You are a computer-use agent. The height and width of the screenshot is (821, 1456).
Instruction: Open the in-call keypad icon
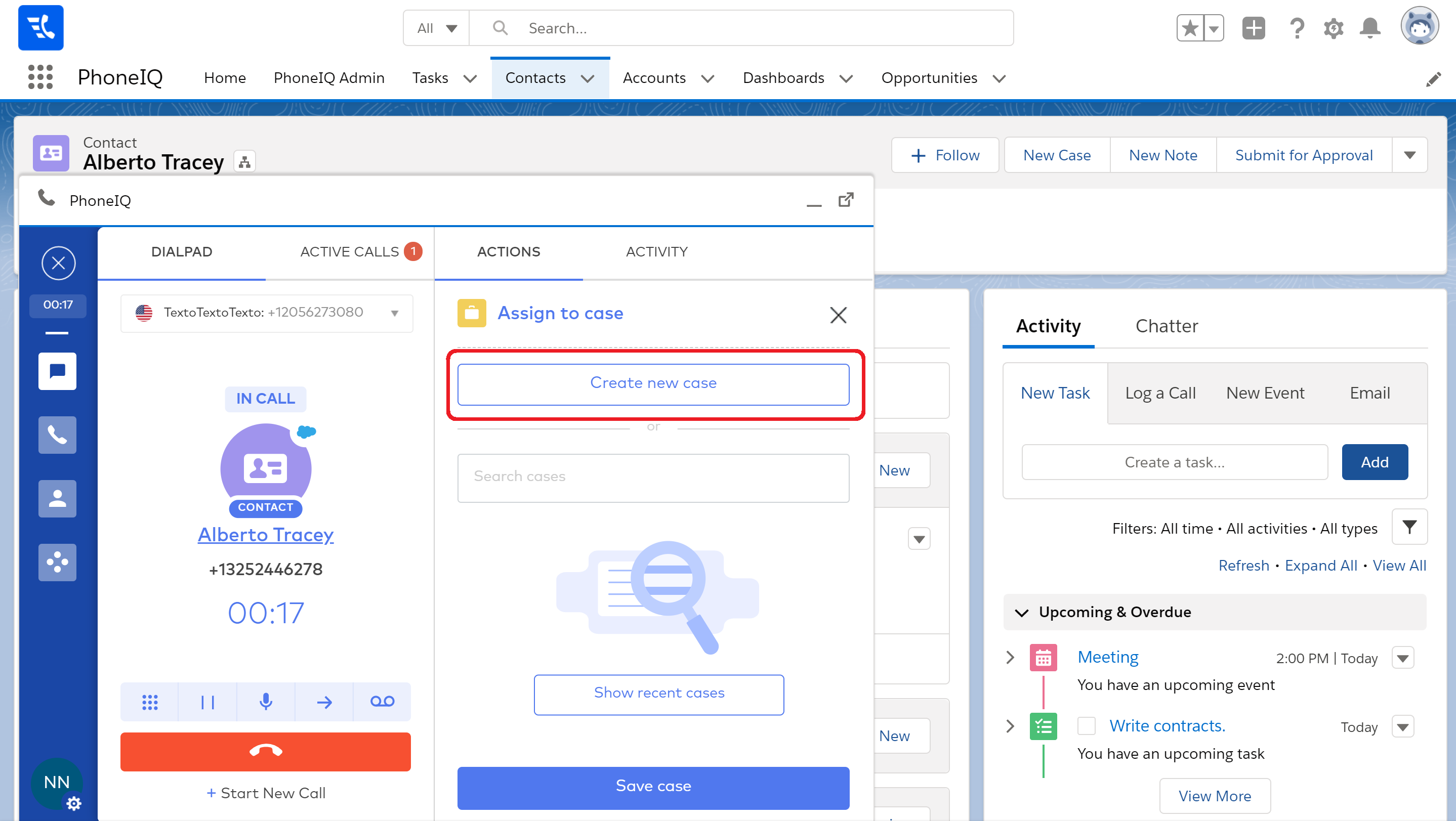point(150,702)
